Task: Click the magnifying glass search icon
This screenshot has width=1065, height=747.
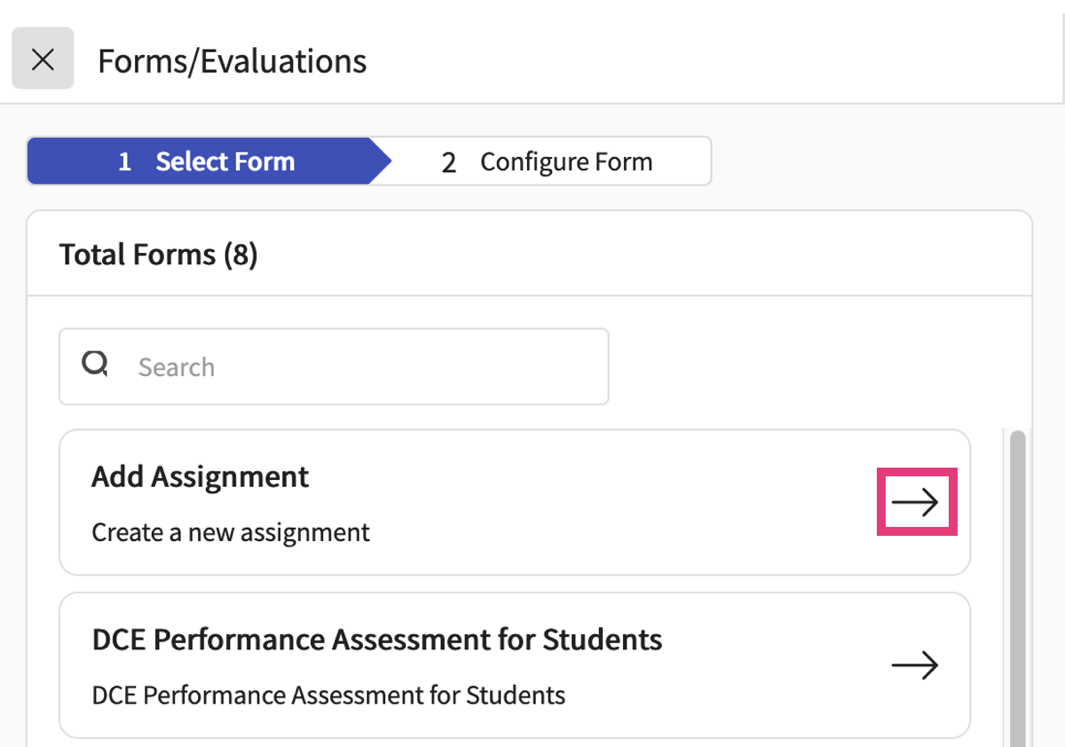Action: tap(95, 365)
